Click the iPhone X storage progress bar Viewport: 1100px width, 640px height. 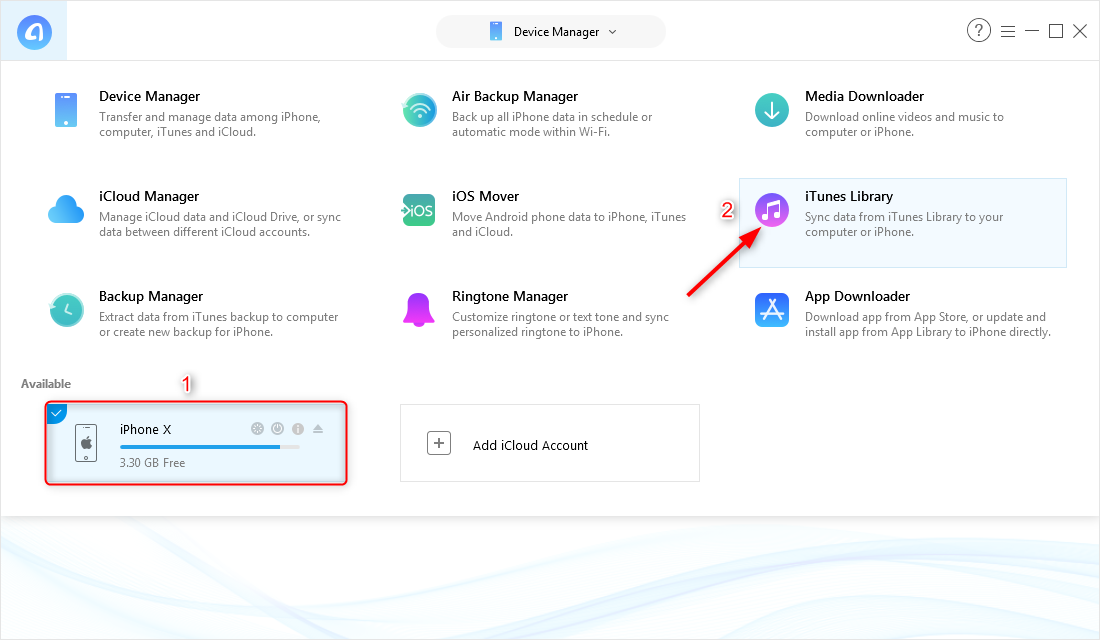click(210, 447)
